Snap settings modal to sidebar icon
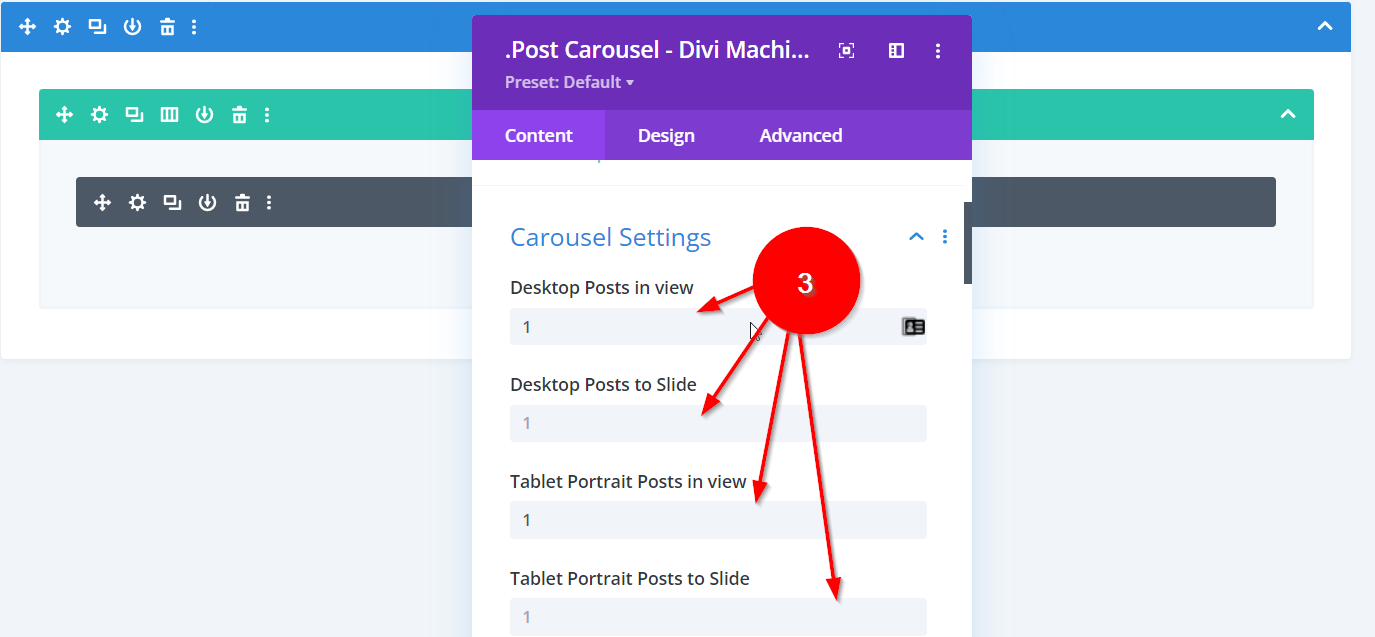This screenshot has height=637, width=1375. [x=896, y=51]
